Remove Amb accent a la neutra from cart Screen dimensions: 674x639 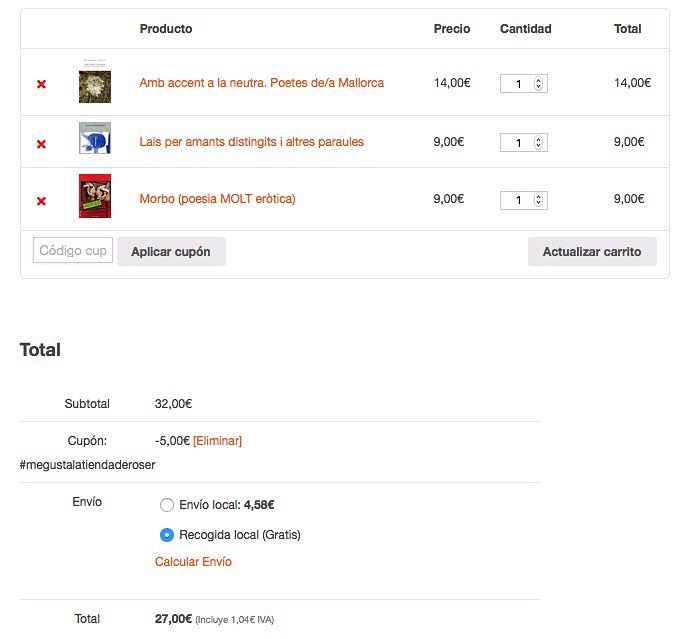coord(41,84)
